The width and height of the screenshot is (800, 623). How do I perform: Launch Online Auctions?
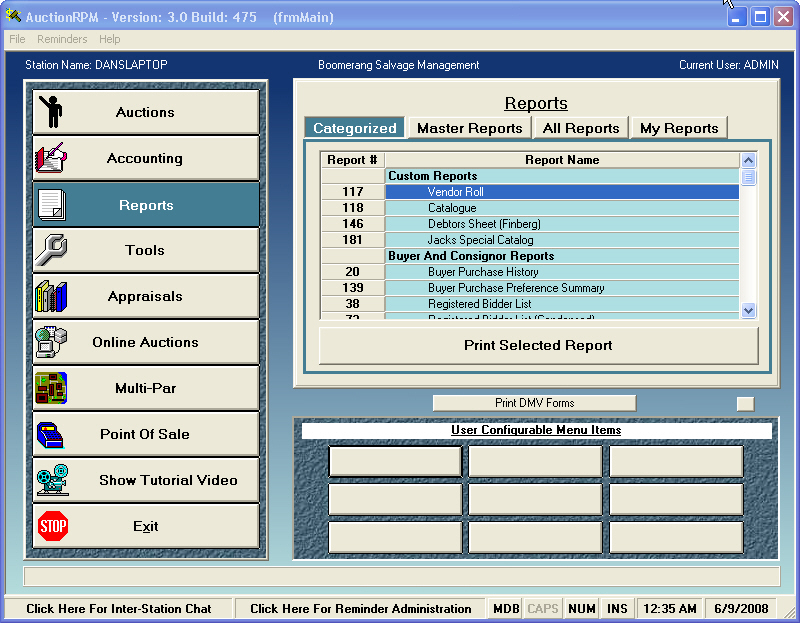coord(146,342)
